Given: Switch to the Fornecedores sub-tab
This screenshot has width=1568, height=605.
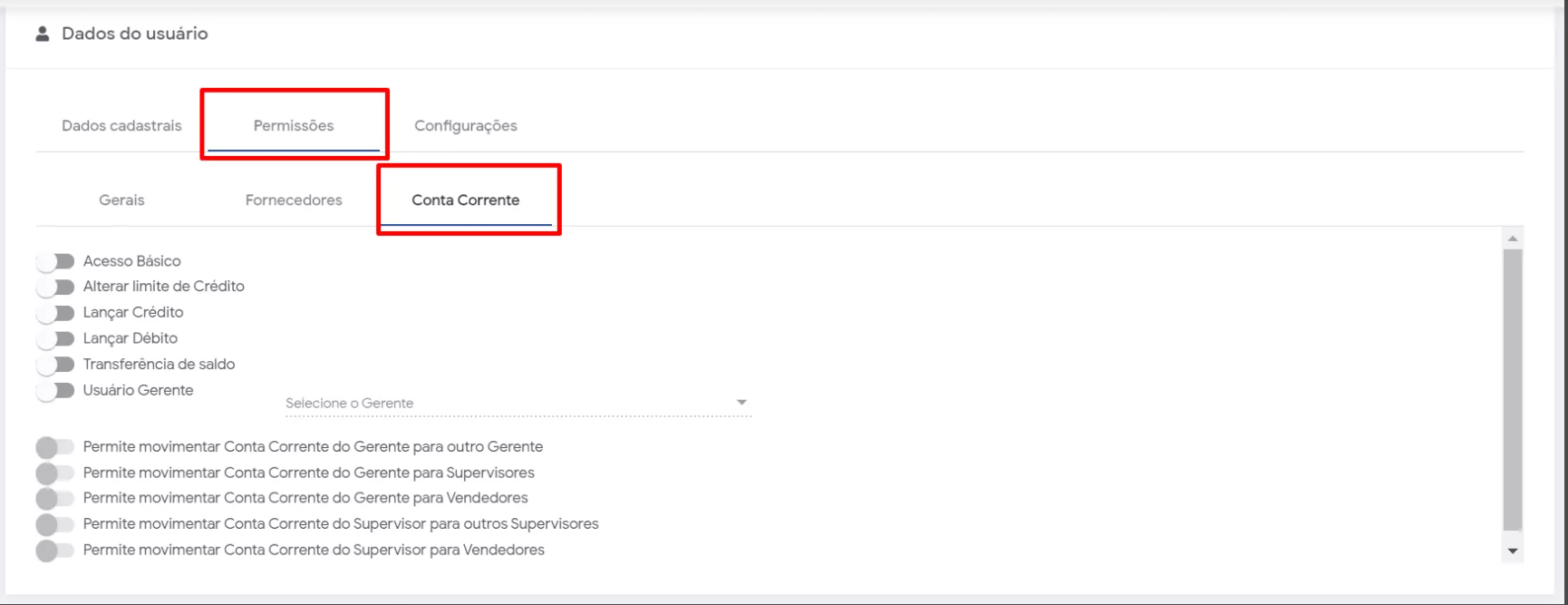Looking at the screenshot, I should (x=294, y=200).
